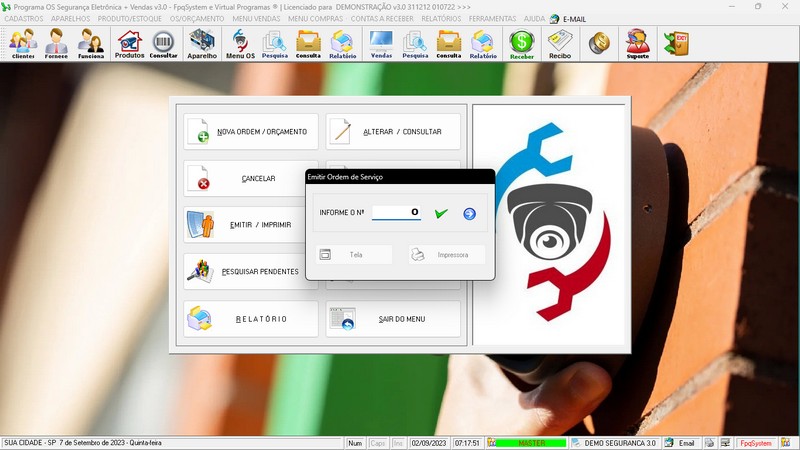Click SUA CIDADE - SP date text
The width and height of the screenshot is (800, 450).
point(83,443)
